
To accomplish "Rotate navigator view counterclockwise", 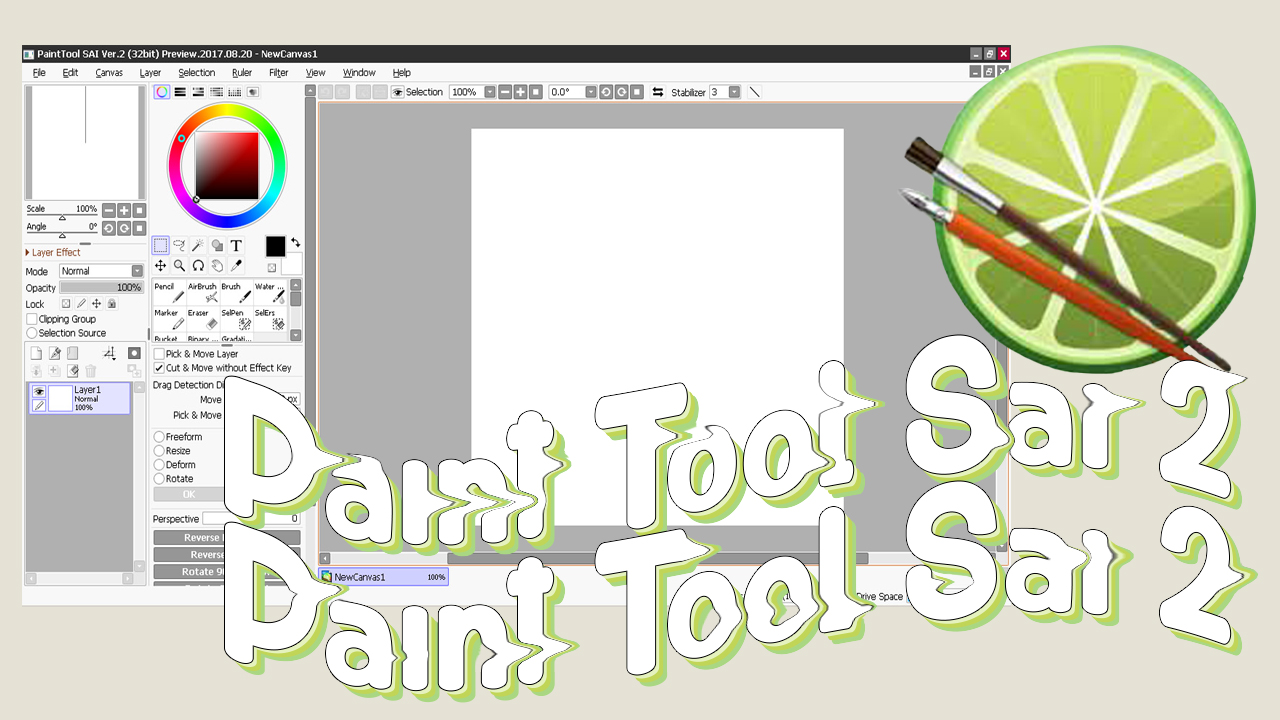I will 109,228.
